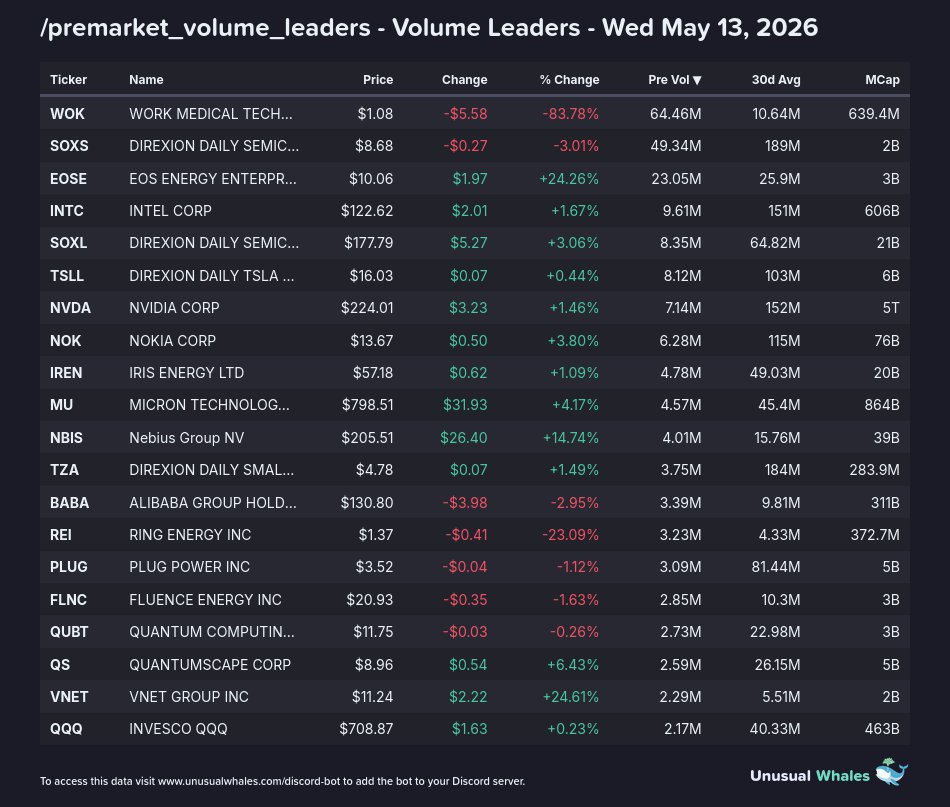Click the IREN ticker

point(66,373)
